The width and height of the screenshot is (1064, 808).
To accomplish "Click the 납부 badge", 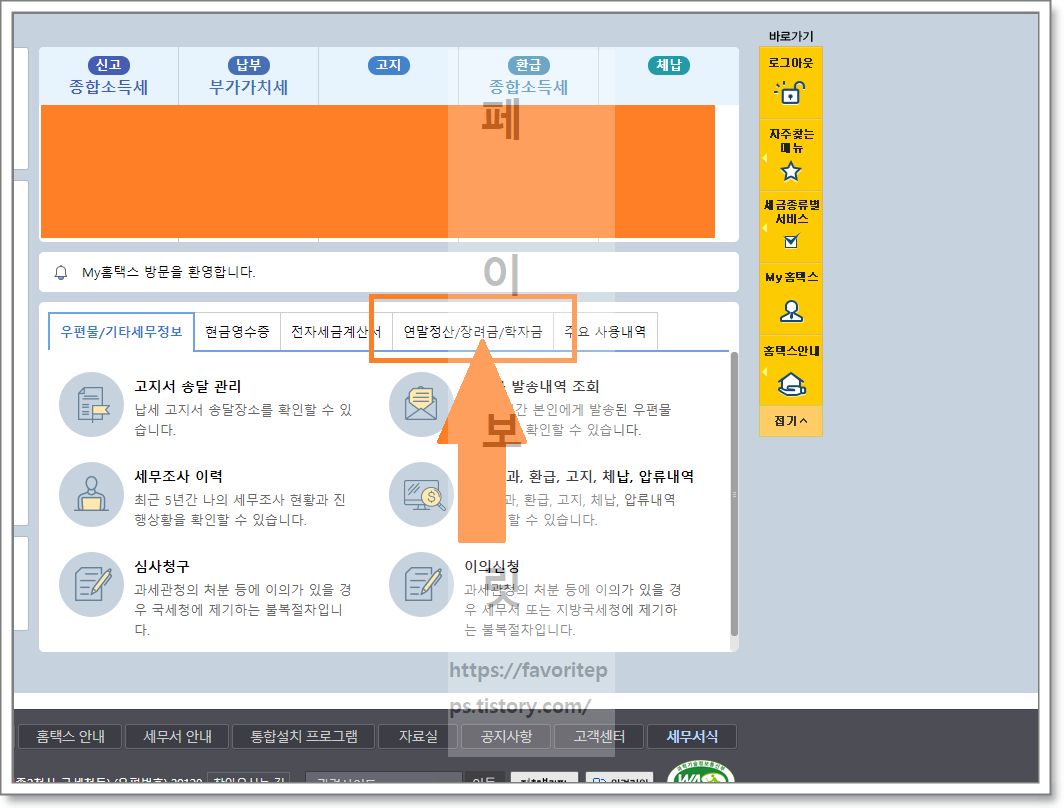I will tap(248, 65).
